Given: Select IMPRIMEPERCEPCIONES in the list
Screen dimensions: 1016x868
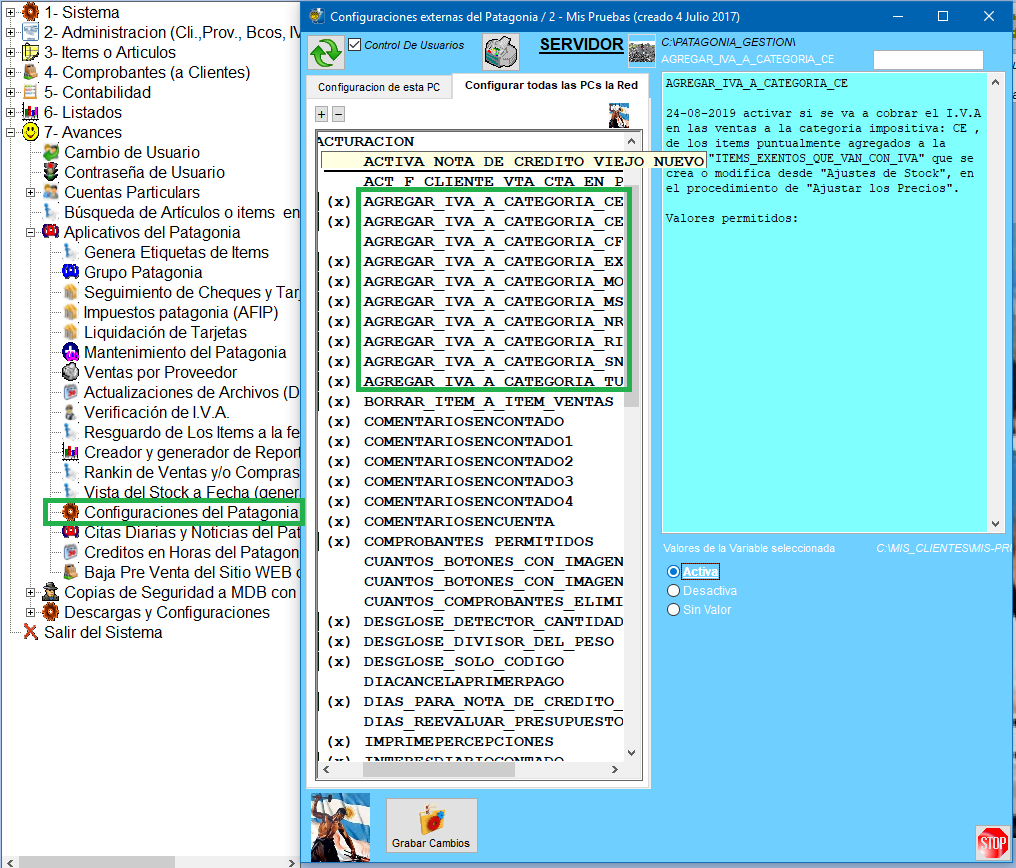Looking at the screenshot, I should tap(459, 741).
